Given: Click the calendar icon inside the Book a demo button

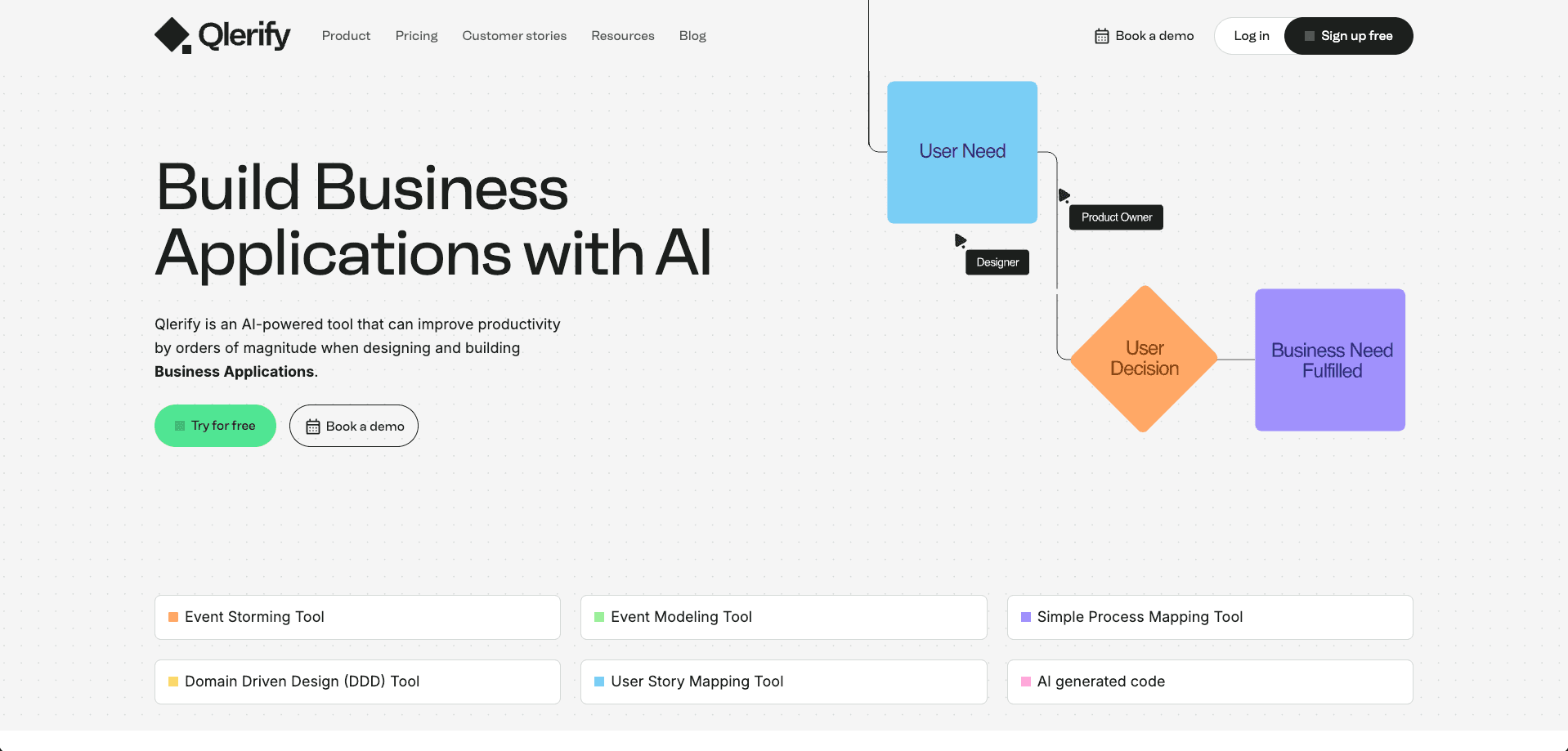Looking at the screenshot, I should click(312, 426).
